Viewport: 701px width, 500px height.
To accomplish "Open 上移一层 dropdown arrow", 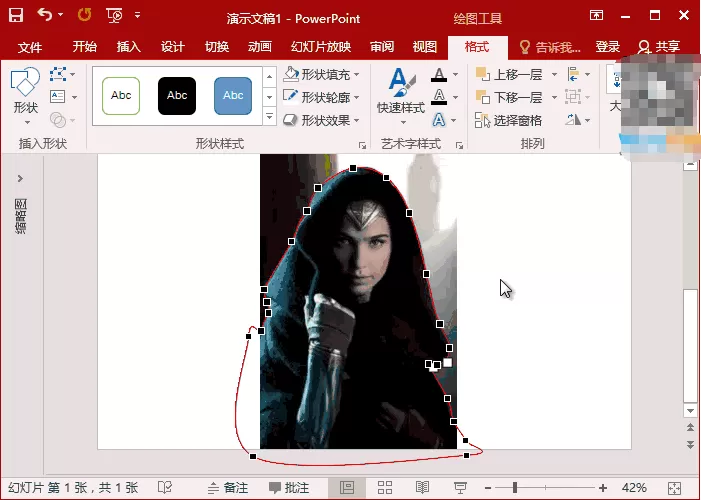I will [554, 74].
